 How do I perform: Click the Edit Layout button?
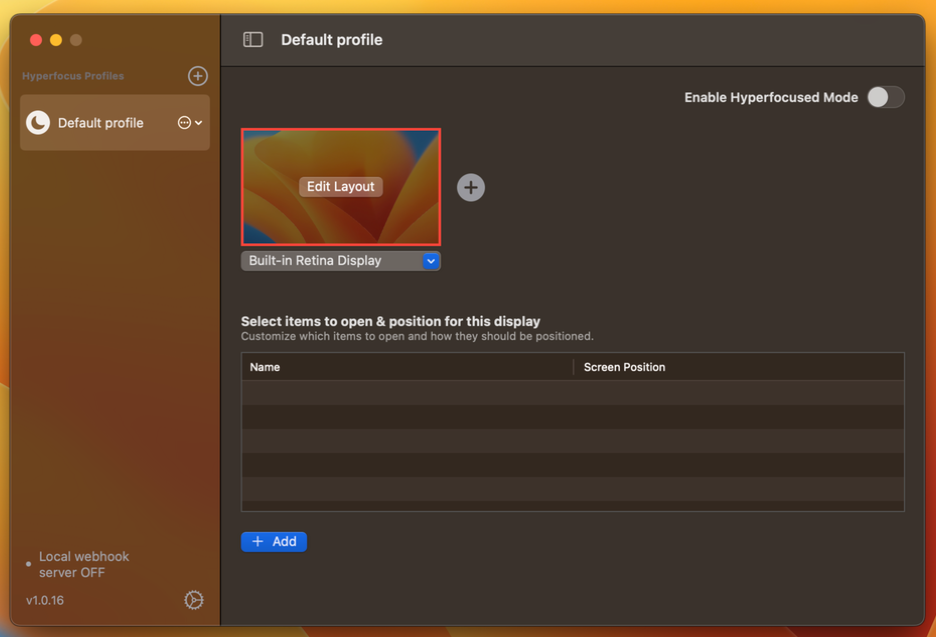(340, 187)
